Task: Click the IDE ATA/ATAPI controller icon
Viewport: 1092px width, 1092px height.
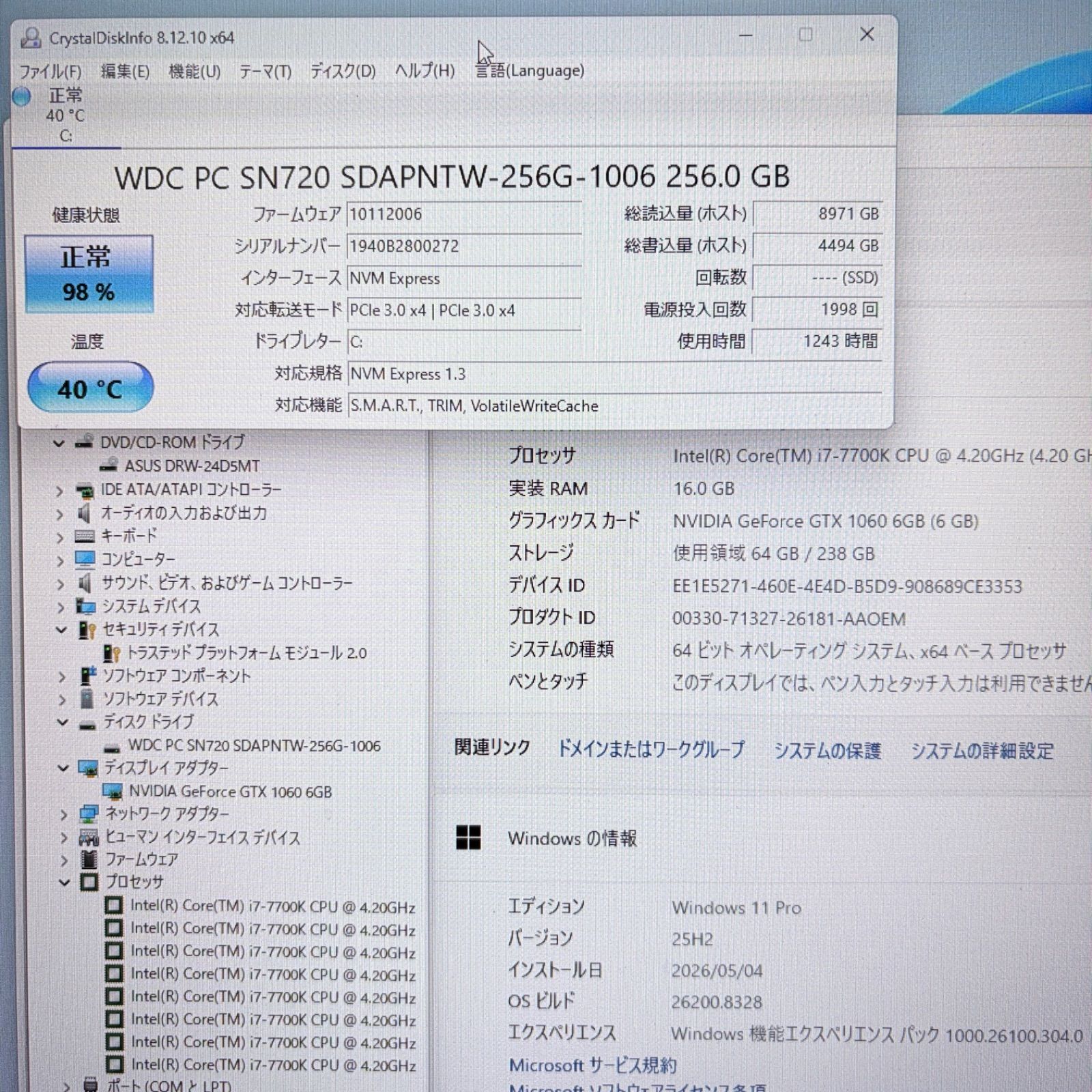Action: (x=85, y=490)
